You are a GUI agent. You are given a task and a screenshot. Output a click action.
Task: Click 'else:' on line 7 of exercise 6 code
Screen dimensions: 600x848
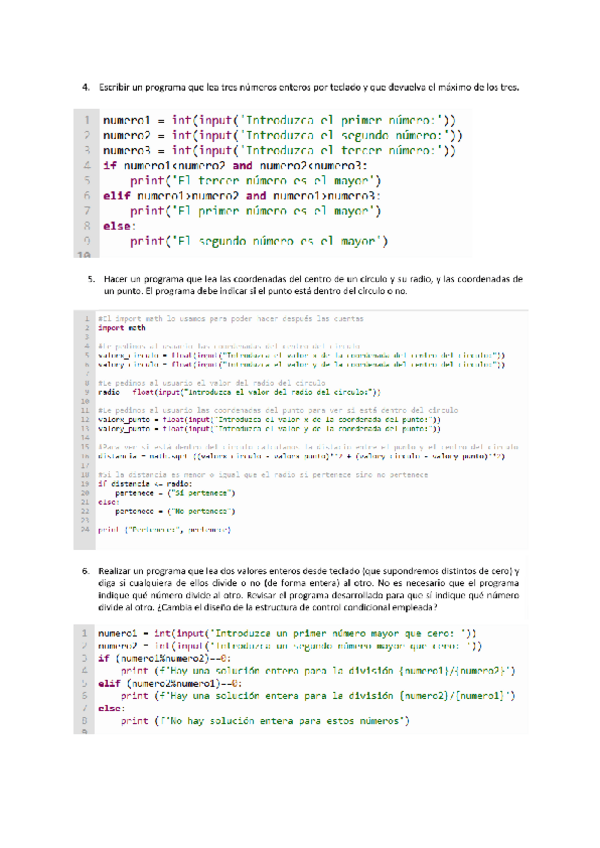coord(111,708)
